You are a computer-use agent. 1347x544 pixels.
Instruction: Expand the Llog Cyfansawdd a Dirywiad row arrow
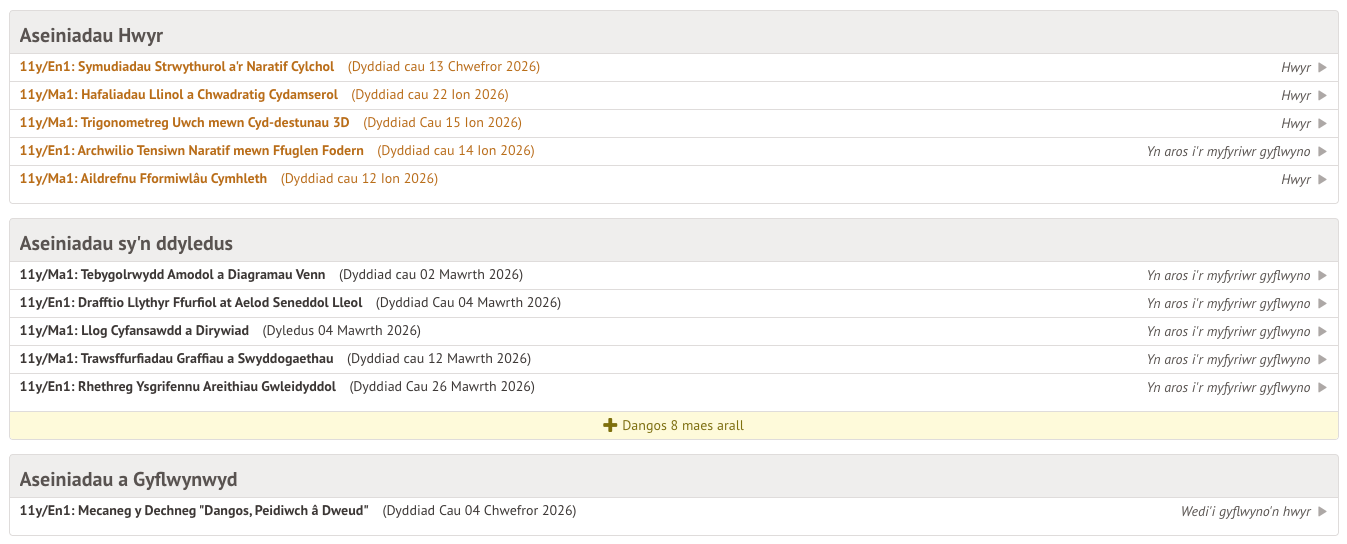pyautogui.click(x=1322, y=332)
